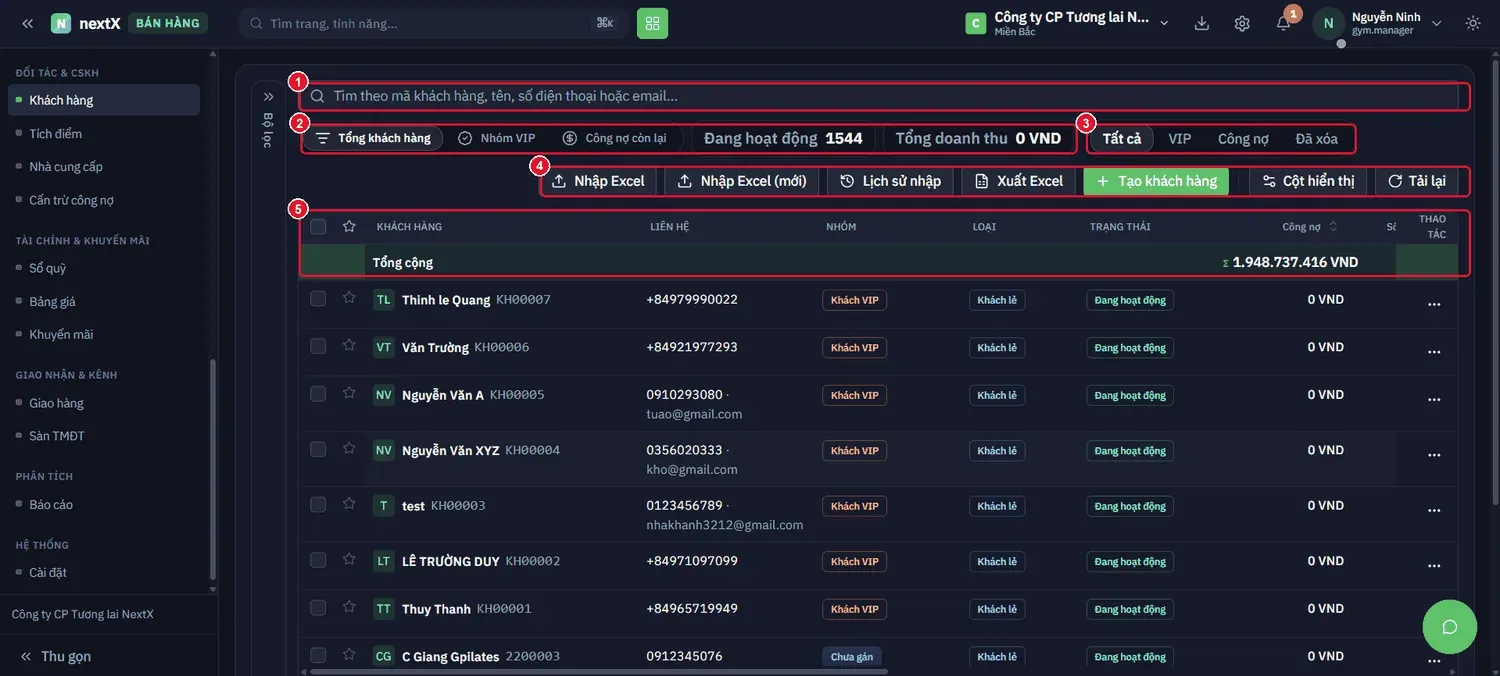
Task: Star the customer Văn Trường
Action: pos(349,346)
